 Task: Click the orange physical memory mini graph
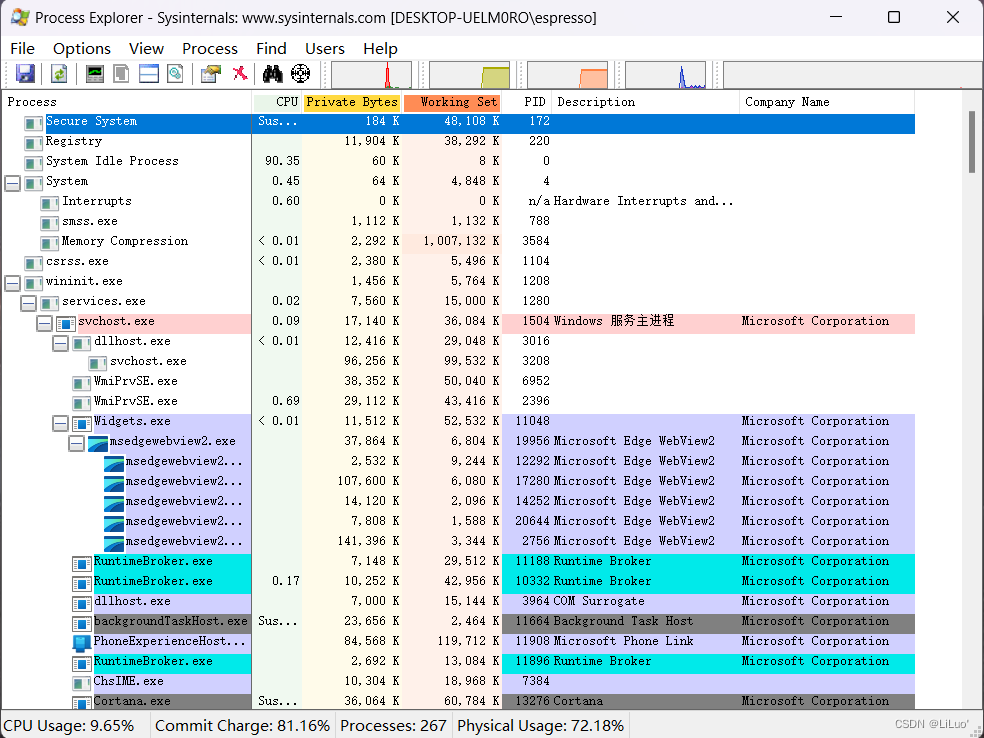click(567, 75)
